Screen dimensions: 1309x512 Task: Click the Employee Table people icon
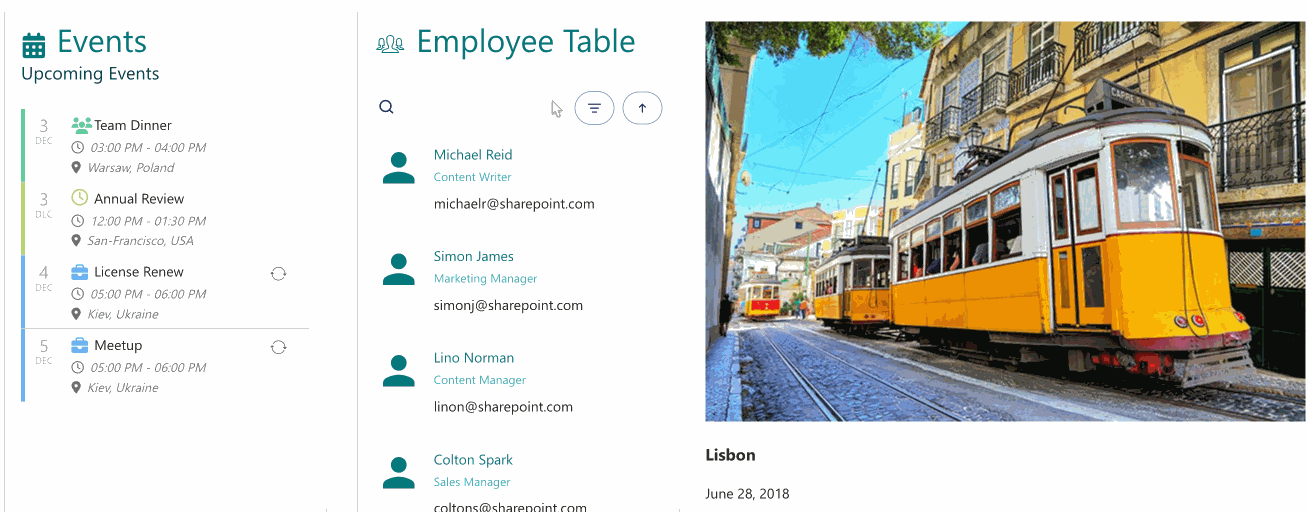tap(390, 43)
